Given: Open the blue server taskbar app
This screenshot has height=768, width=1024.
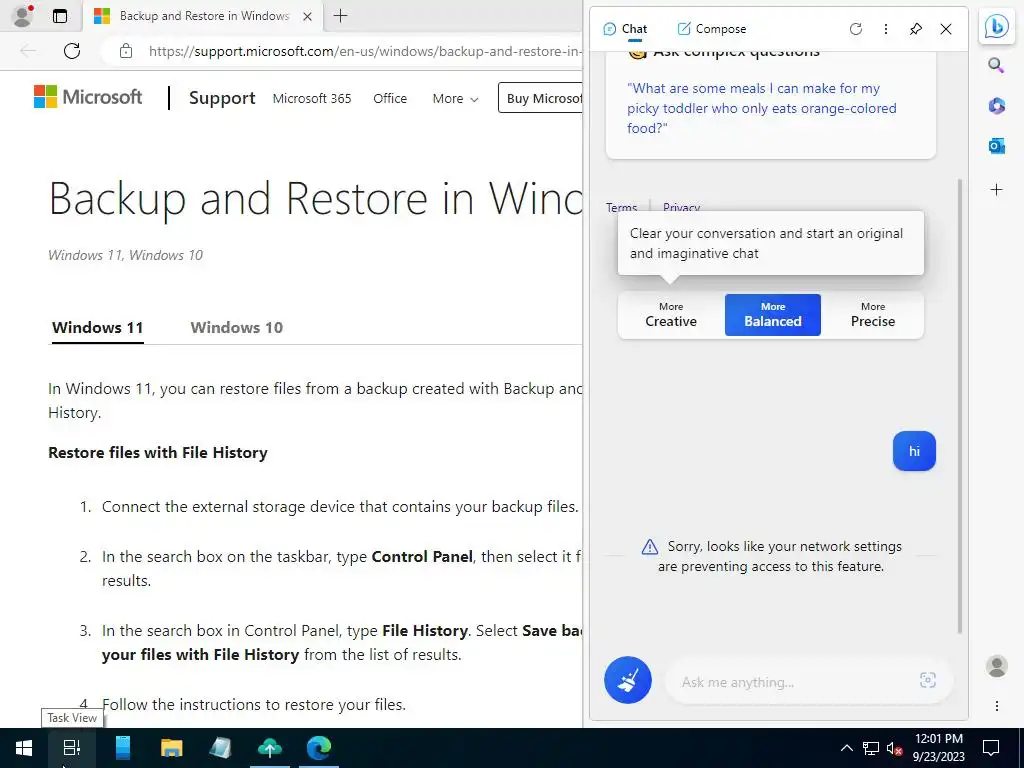Looking at the screenshot, I should pyautogui.click(x=123, y=748).
